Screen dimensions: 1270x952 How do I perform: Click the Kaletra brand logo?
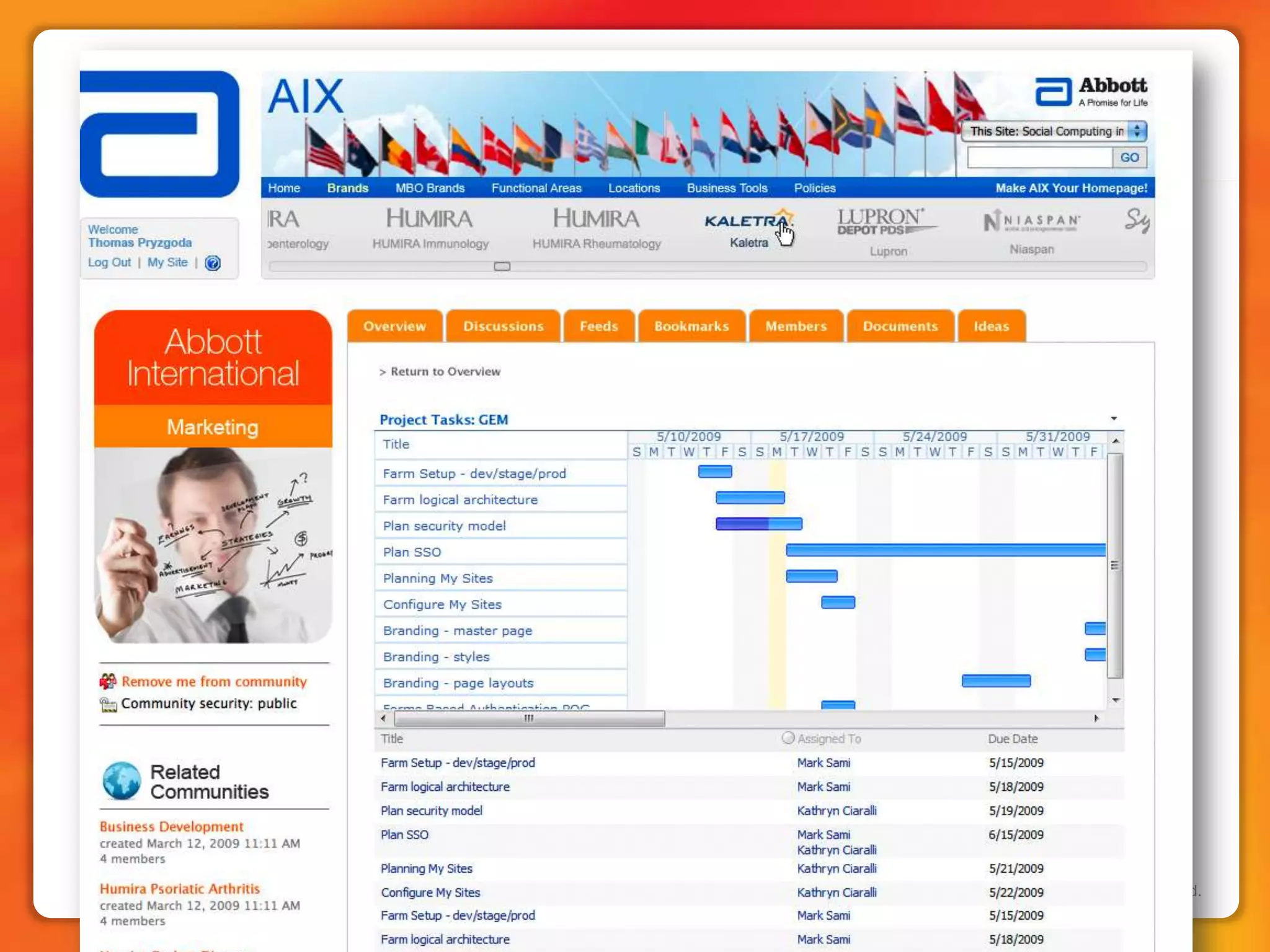(x=748, y=221)
